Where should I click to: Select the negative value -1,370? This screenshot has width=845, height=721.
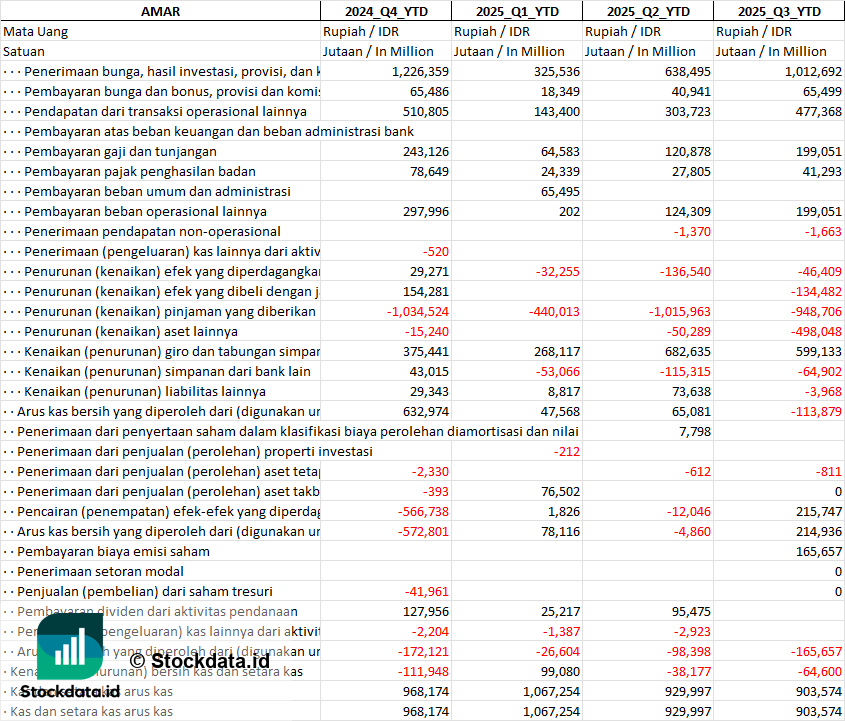pyautogui.click(x=692, y=232)
